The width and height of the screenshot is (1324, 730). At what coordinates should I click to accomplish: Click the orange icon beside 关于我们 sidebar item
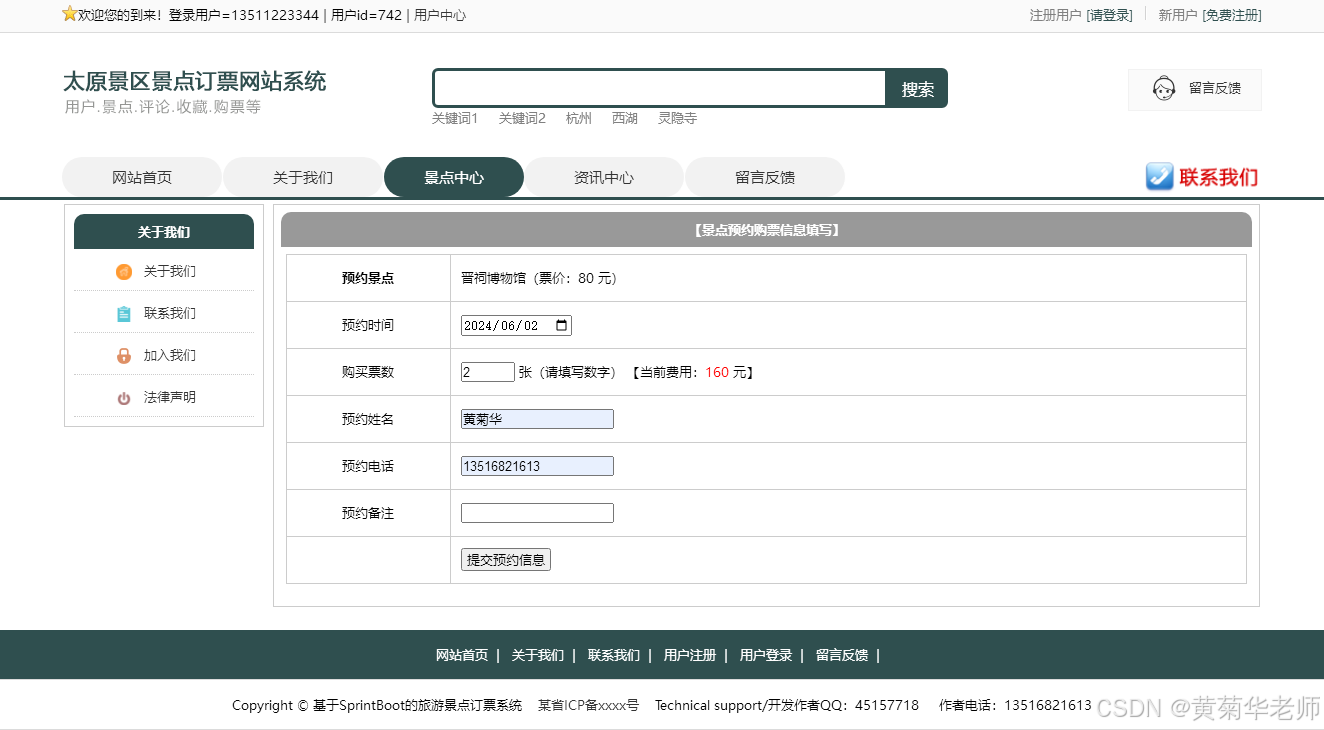pos(124,272)
